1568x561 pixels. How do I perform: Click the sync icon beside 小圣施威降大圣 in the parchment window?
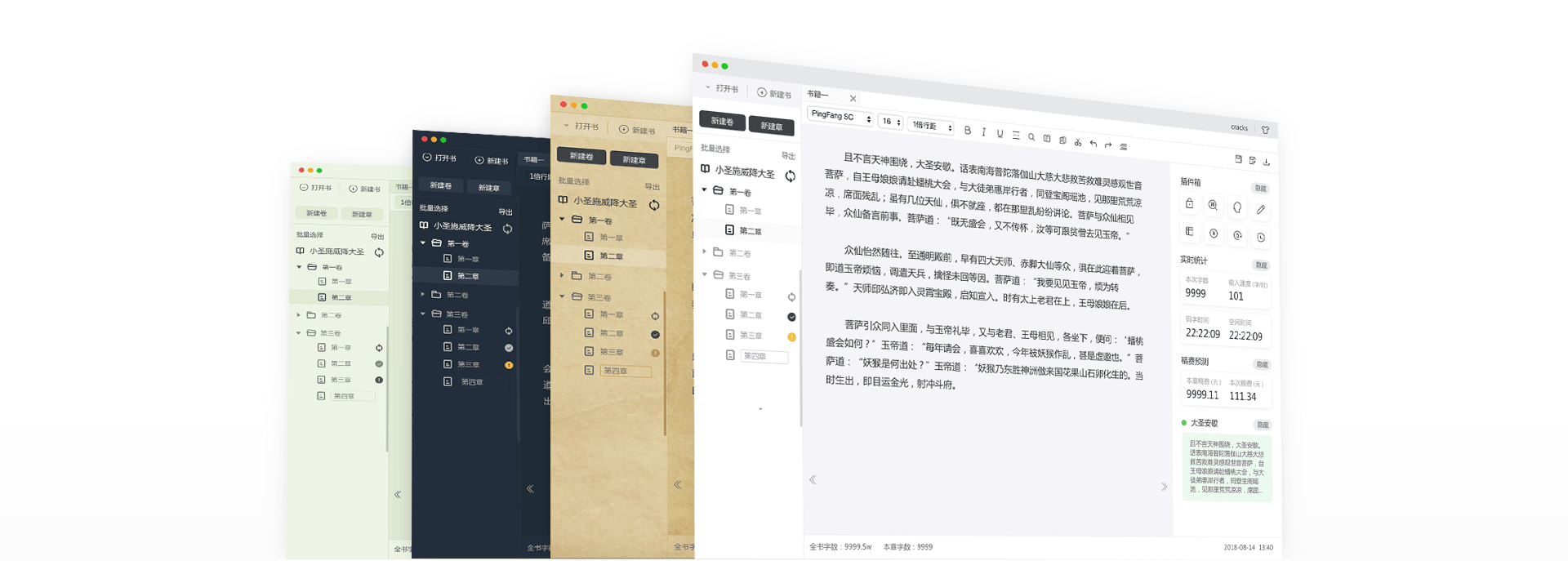[654, 205]
